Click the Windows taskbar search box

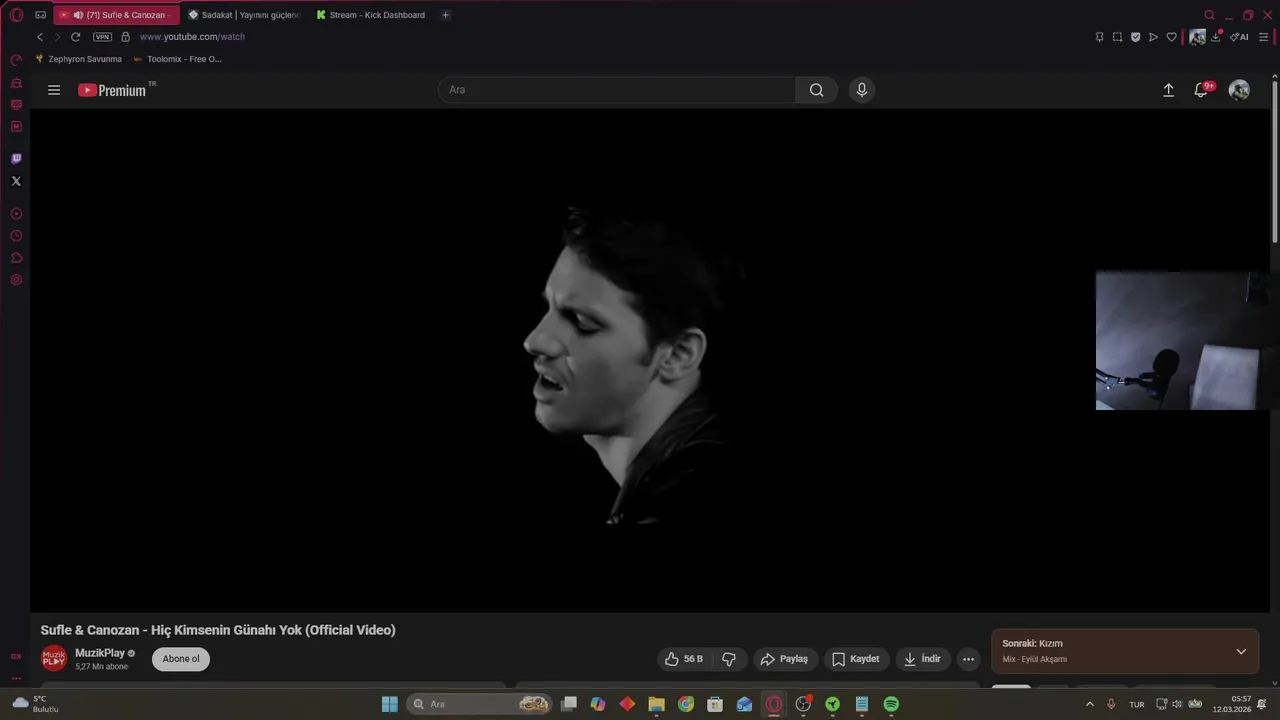point(480,704)
